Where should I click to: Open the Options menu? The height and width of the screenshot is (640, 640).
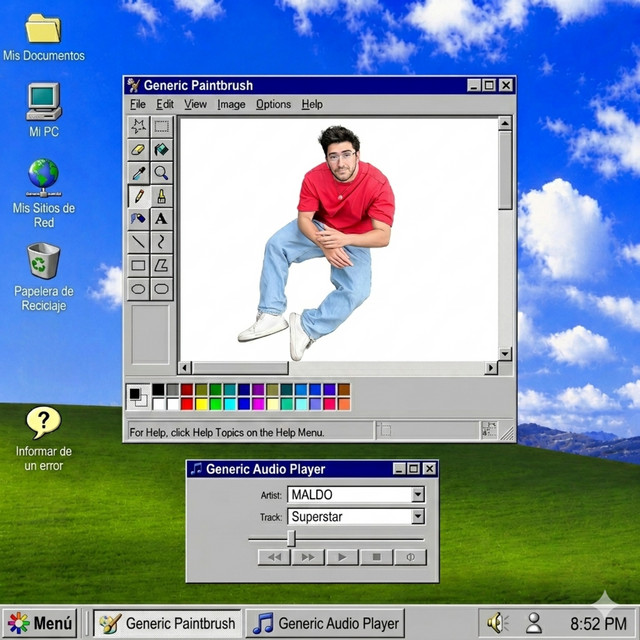pyautogui.click(x=273, y=104)
